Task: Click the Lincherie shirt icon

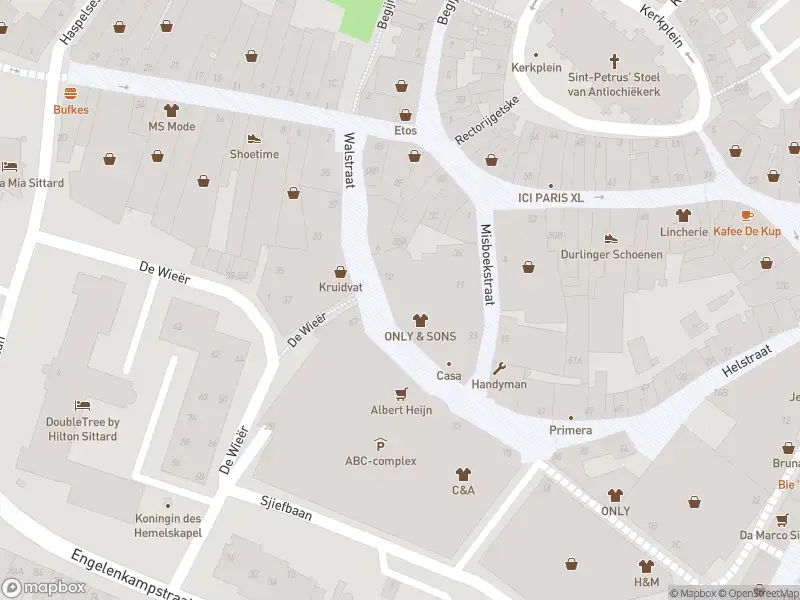Action: click(683, 215)
